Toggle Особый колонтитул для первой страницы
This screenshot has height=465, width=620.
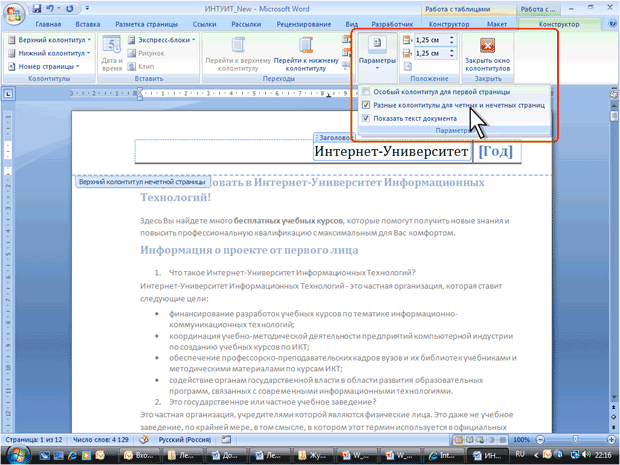437,92
